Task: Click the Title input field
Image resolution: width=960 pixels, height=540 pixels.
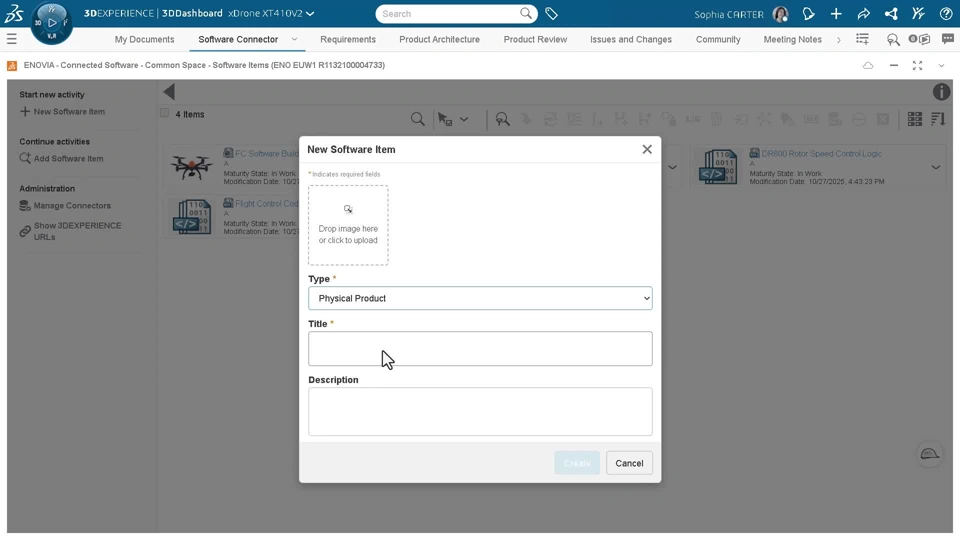Action: click(480, 348)
